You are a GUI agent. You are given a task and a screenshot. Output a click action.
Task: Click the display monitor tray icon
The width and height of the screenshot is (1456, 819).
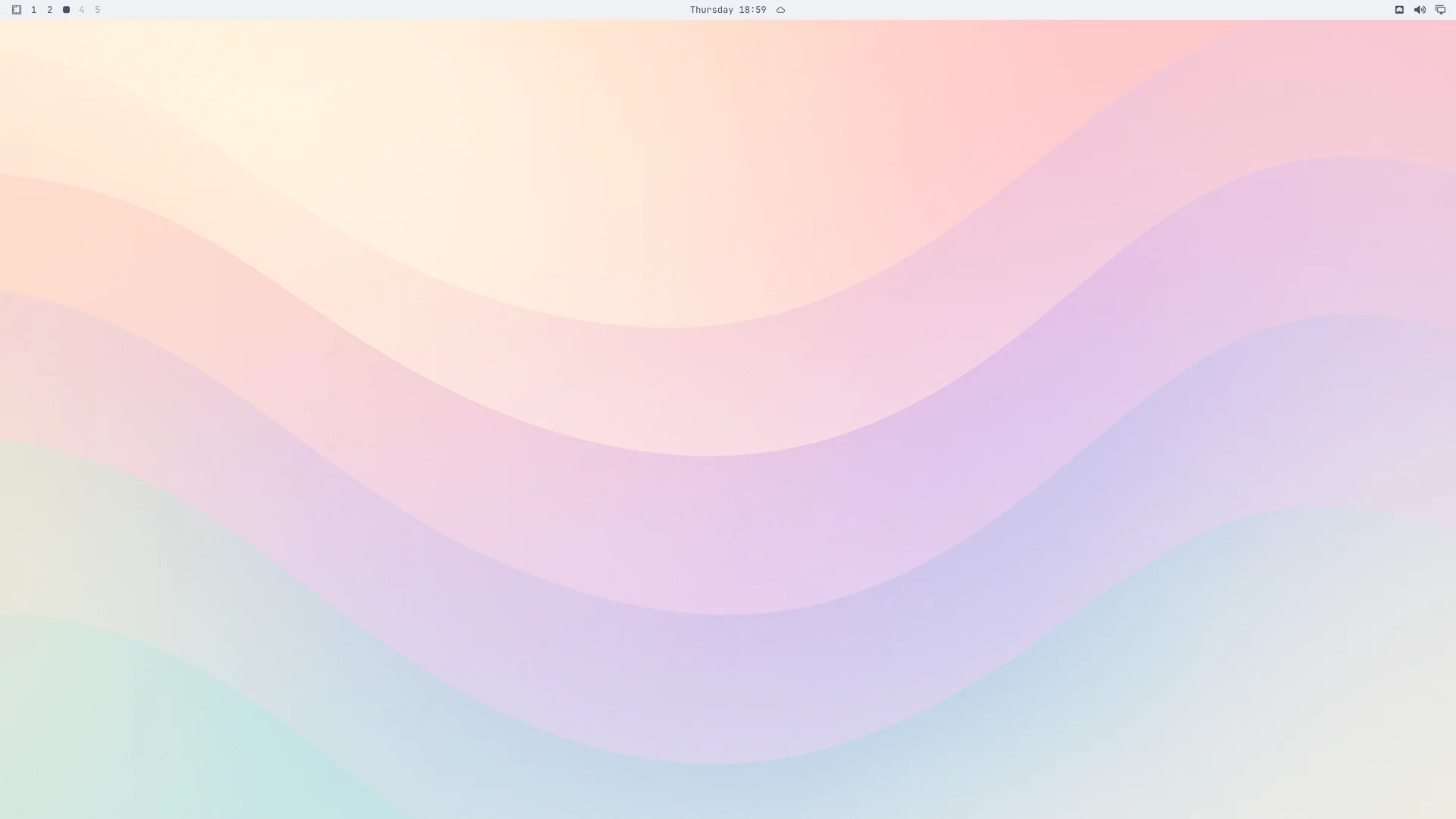[1440, 10]
